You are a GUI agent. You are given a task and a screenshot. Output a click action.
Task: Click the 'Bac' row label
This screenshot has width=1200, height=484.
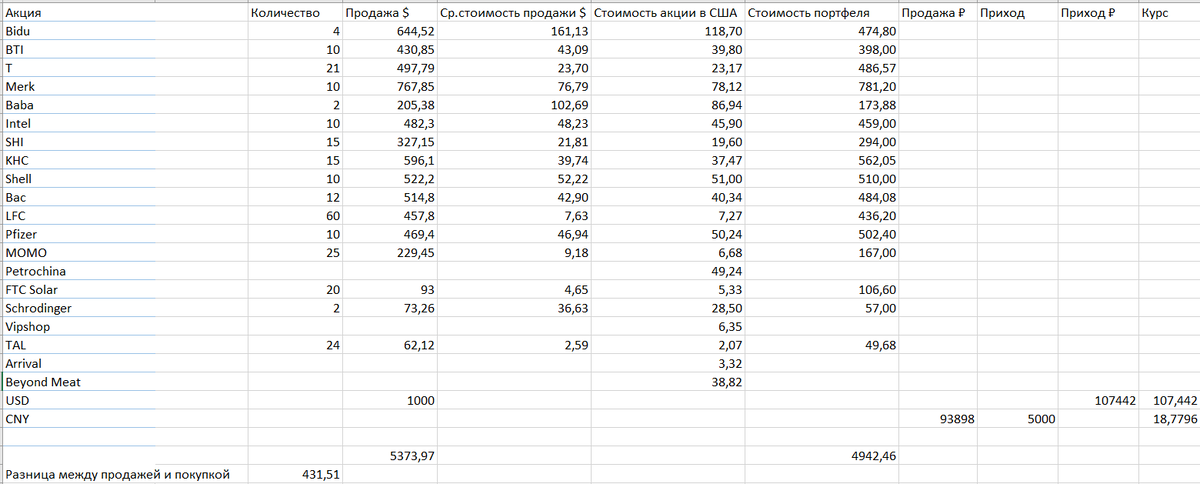tap(124, 196)
